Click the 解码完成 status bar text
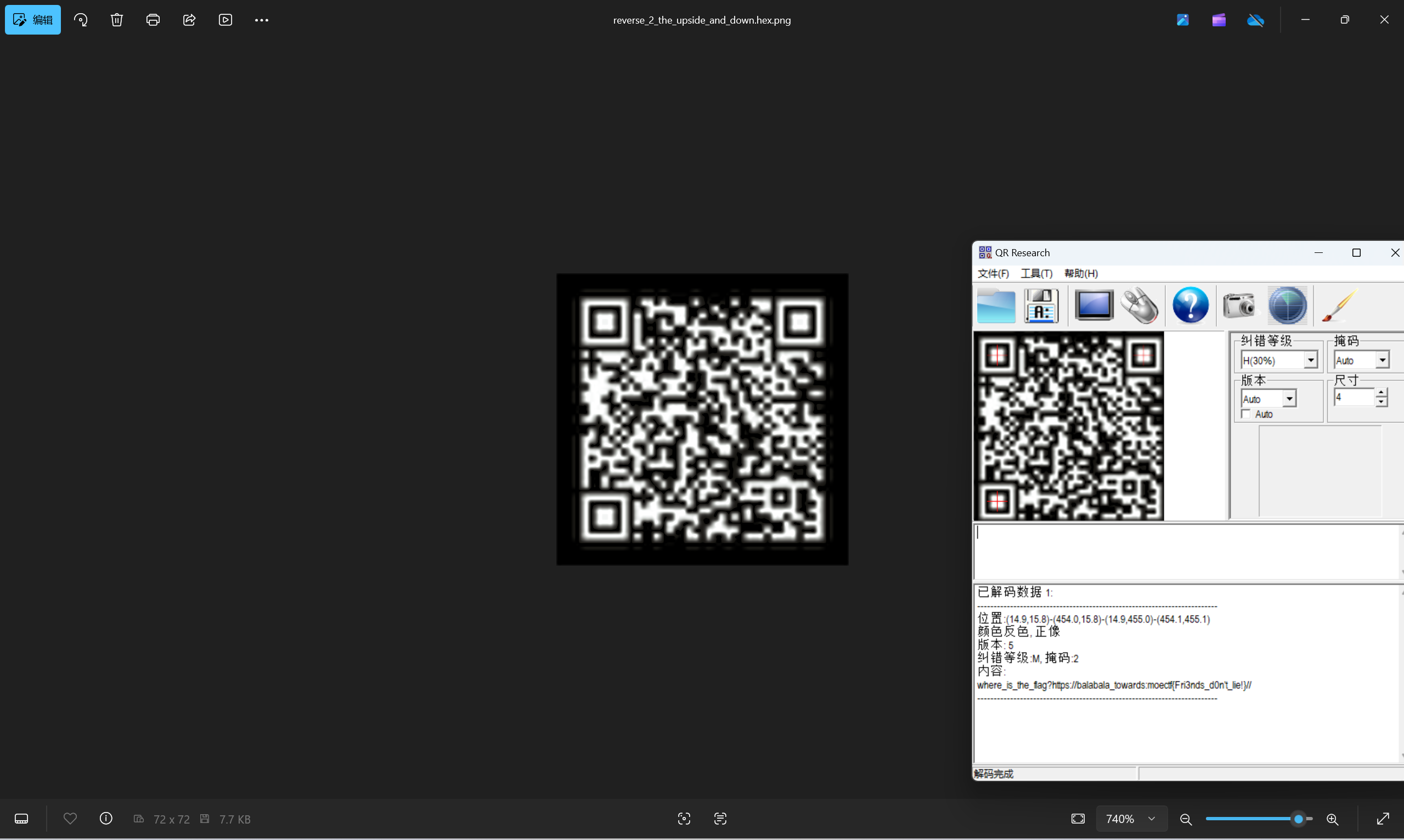Viewport: 1404px width, 840px height. pyautogui.click(x=994, y=774)
